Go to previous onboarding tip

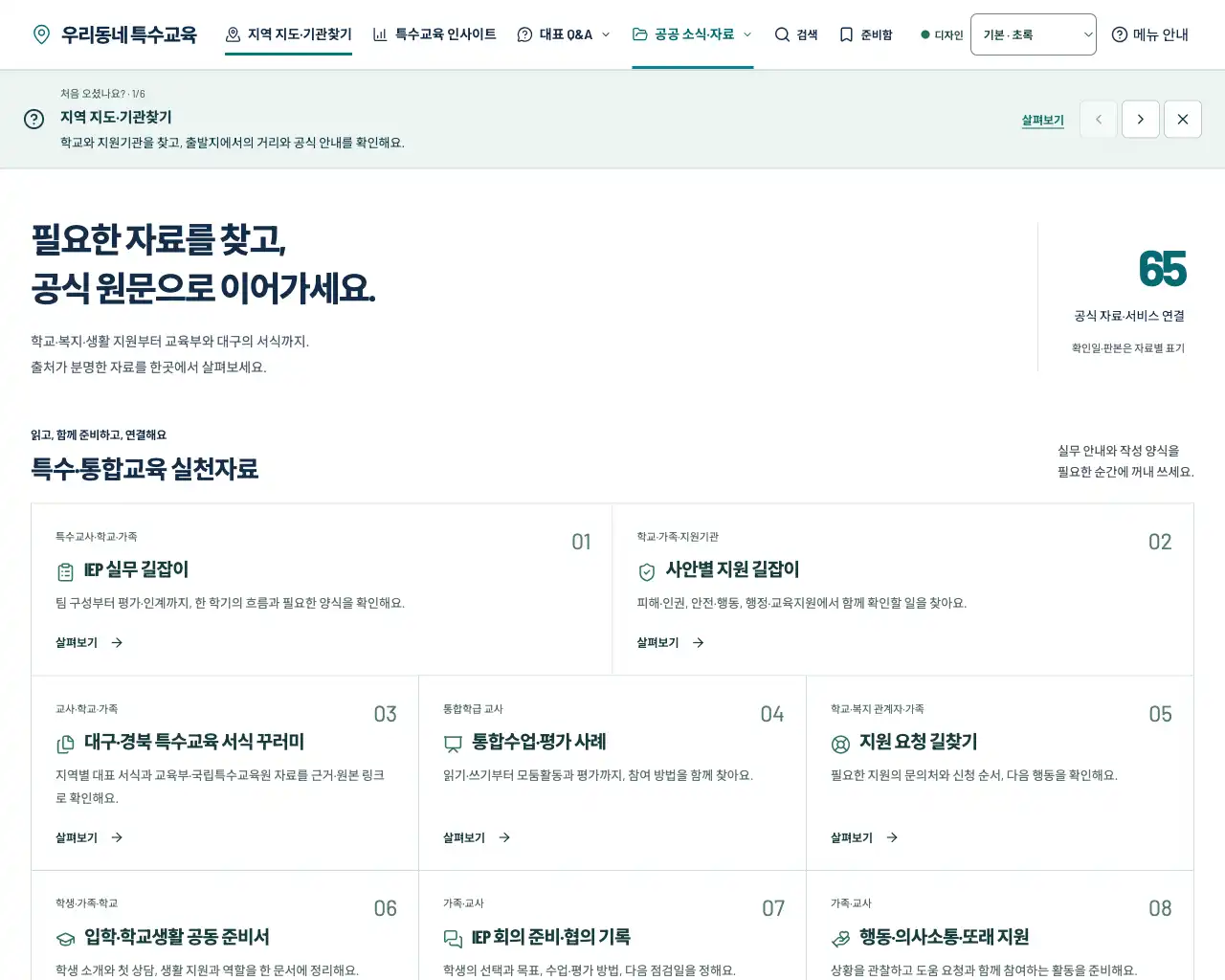[x=1099, y=120]
